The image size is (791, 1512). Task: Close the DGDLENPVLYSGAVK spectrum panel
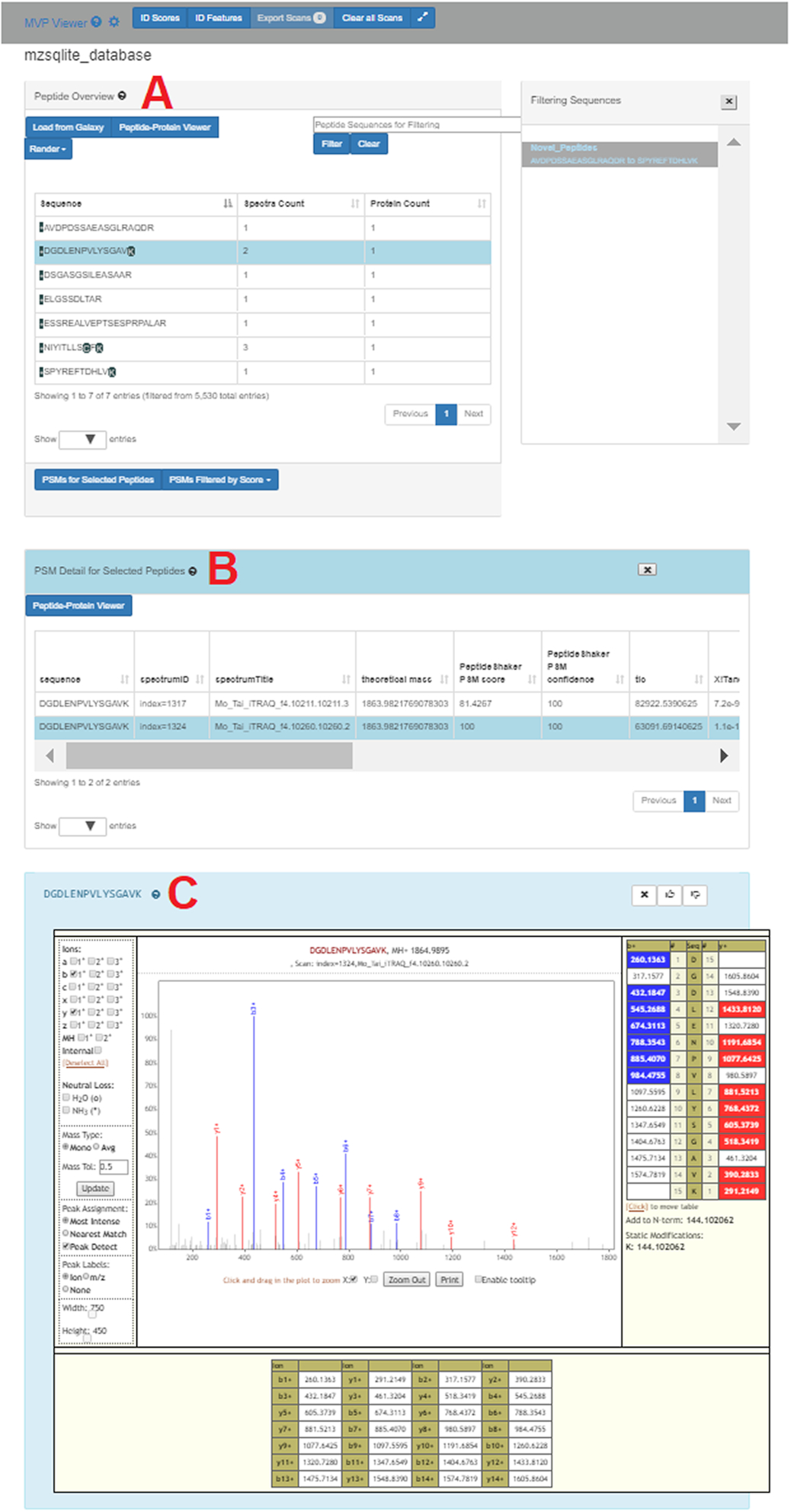pos(644,894)
